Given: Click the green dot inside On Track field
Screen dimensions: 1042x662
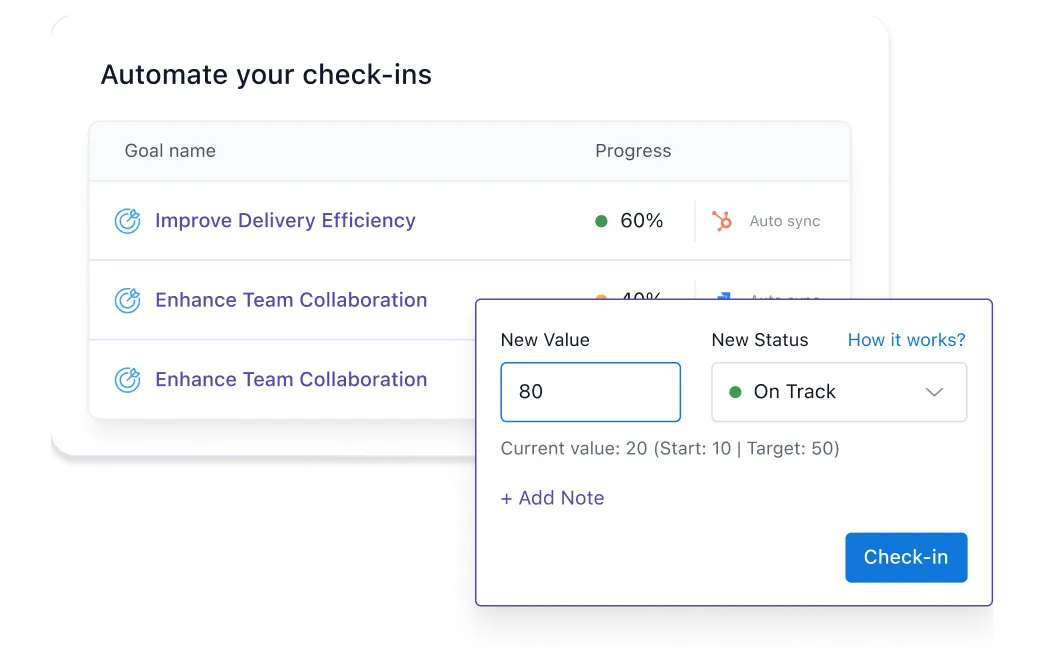Looking at the screenshot, I should 735,392.
